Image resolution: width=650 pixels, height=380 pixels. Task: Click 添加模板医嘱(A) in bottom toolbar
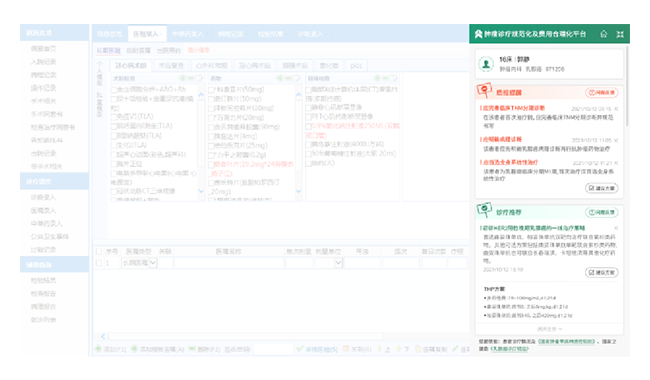point(158,349)
